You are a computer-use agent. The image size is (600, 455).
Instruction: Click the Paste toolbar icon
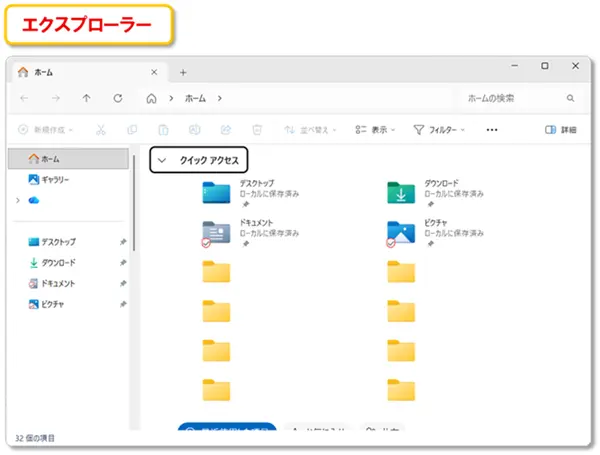pyautogui.click(x=163, y=130)
